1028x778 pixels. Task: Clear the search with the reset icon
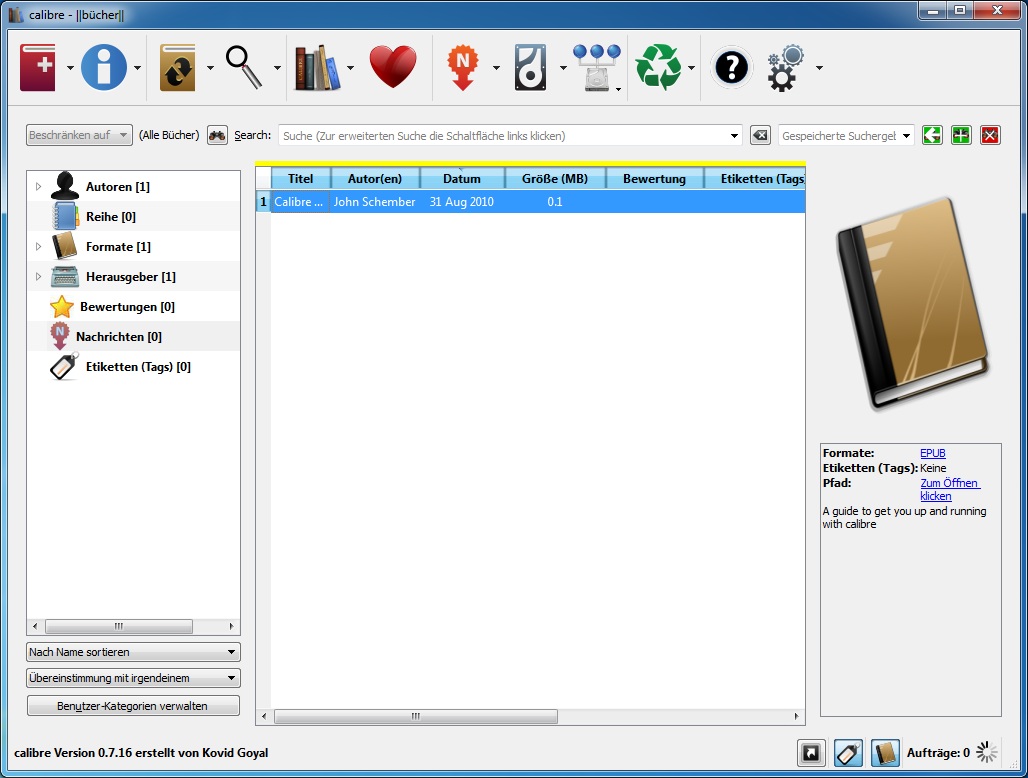point(760,136)
